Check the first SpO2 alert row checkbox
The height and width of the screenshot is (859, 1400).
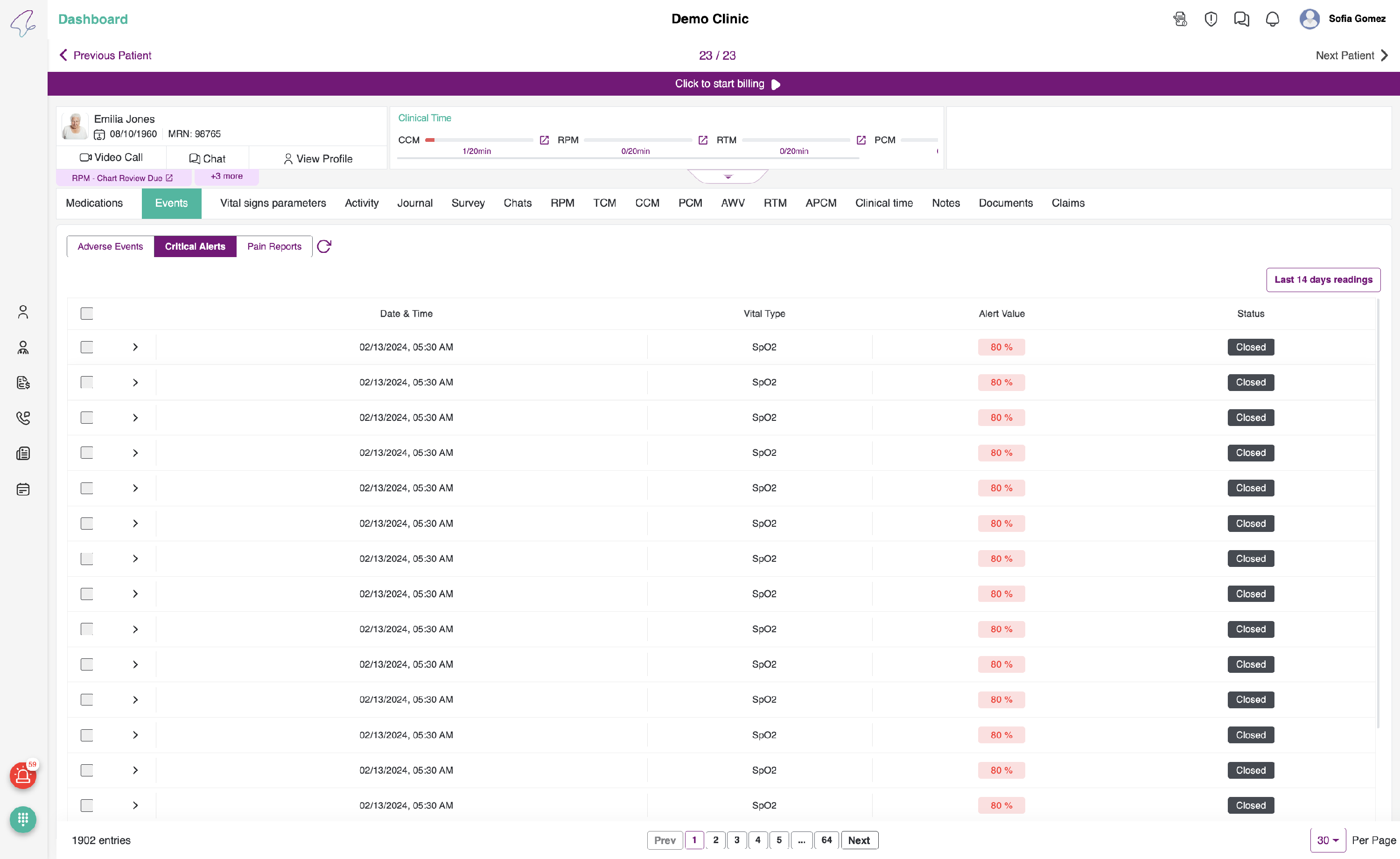coord(87,347)
